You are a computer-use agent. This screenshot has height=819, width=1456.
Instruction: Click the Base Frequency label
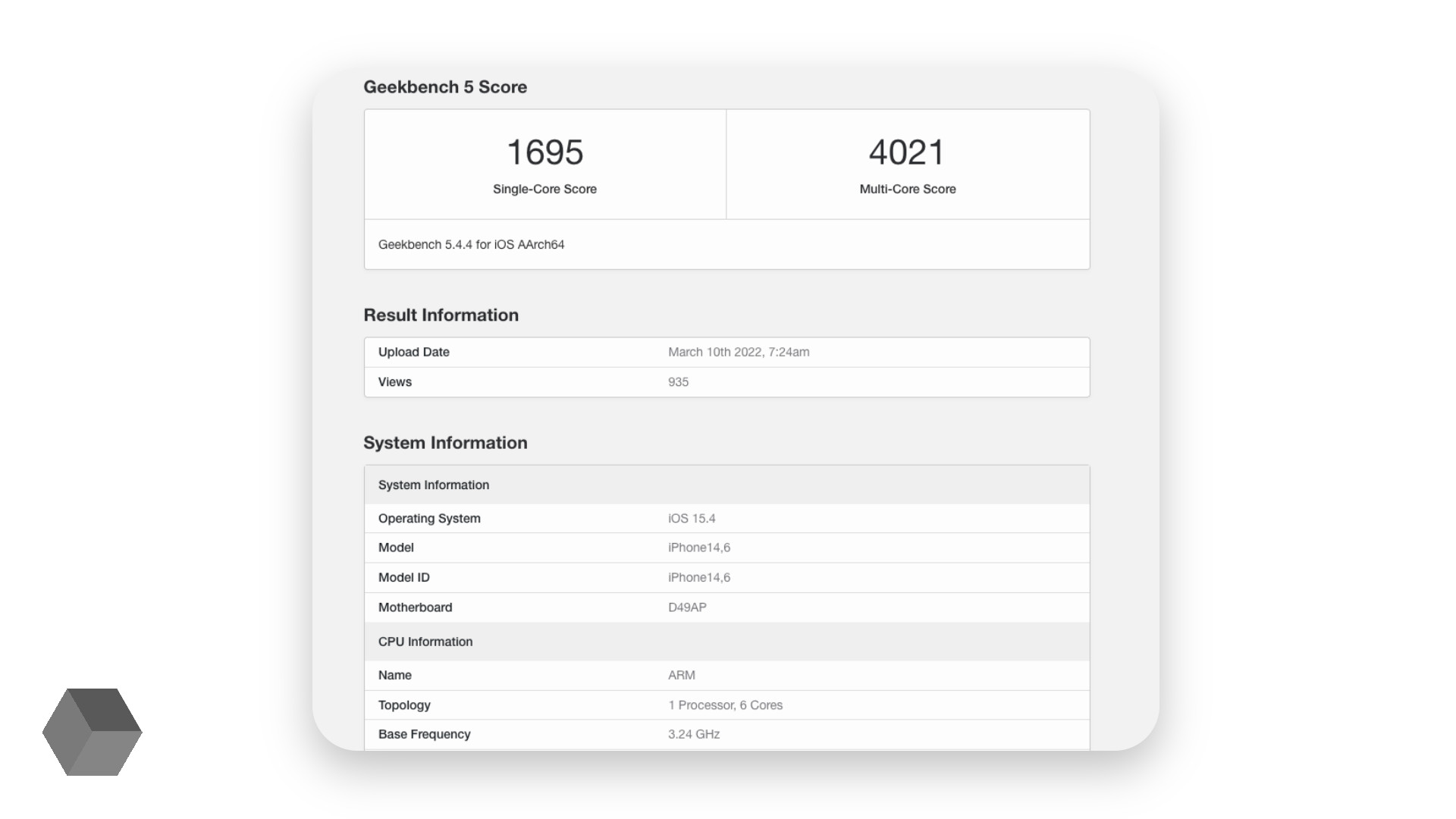click(424, 734)
